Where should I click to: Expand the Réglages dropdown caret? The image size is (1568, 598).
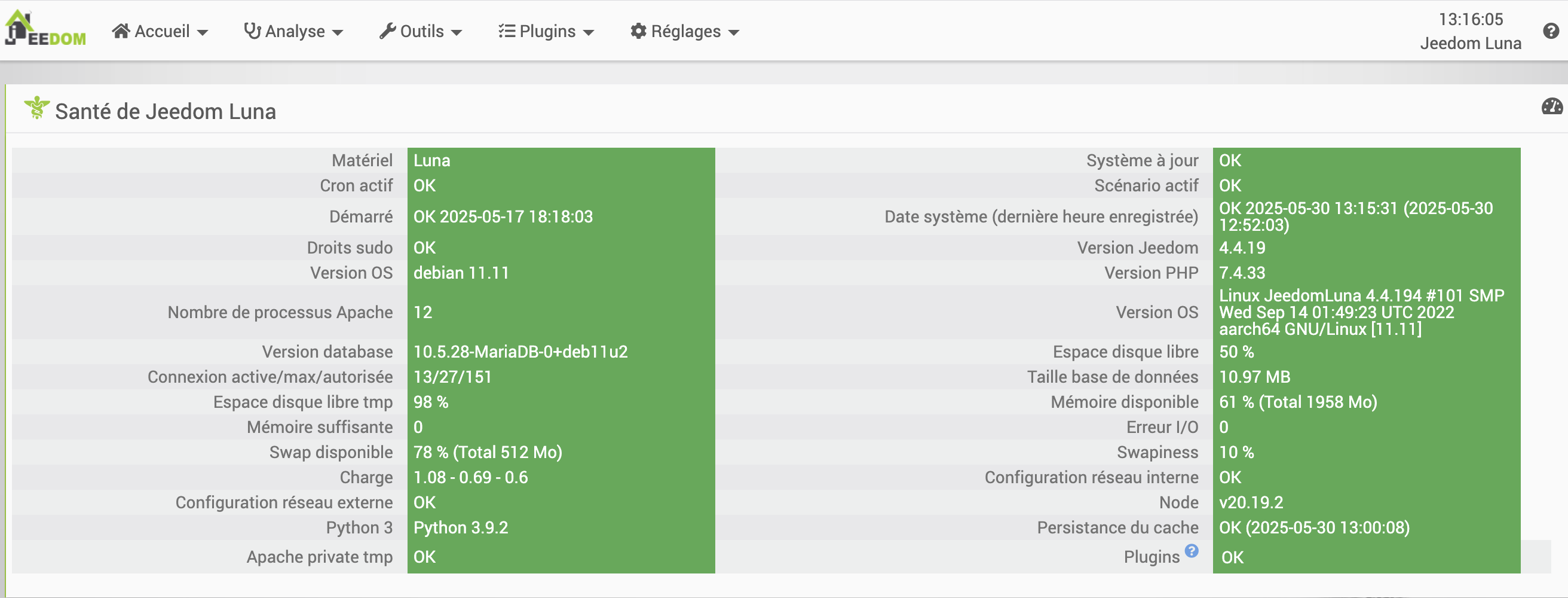(x=733, y=32)
